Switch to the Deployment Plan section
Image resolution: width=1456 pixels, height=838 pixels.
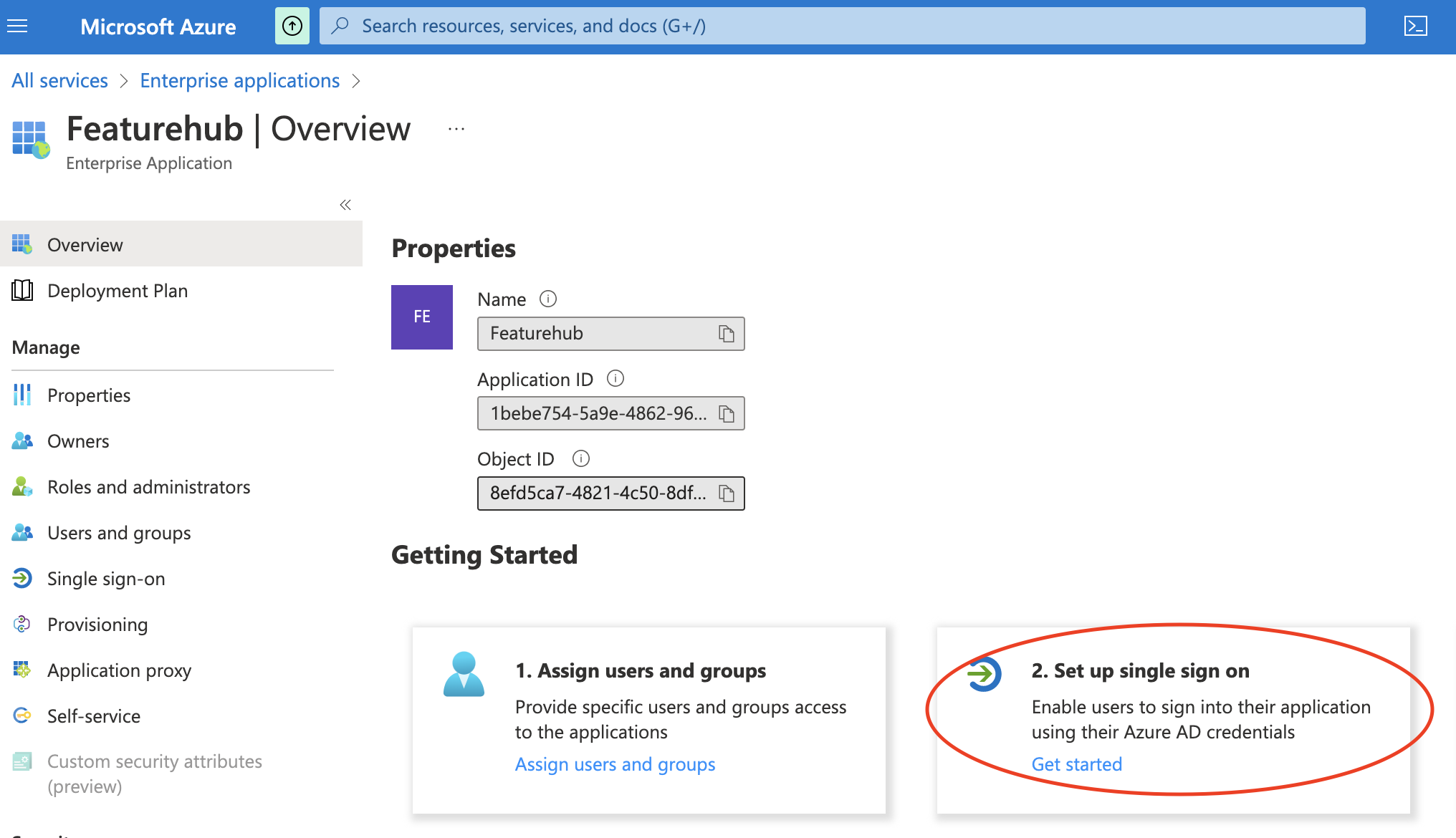(118, 290)
